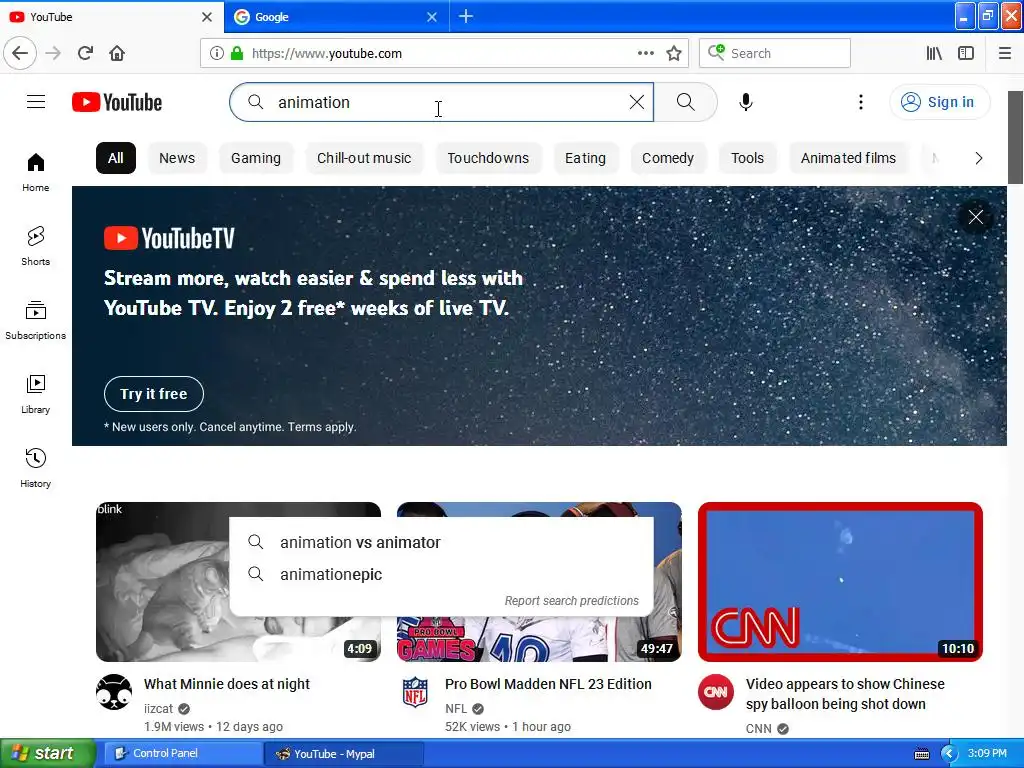Select the All filter chip

pos(116,158)
